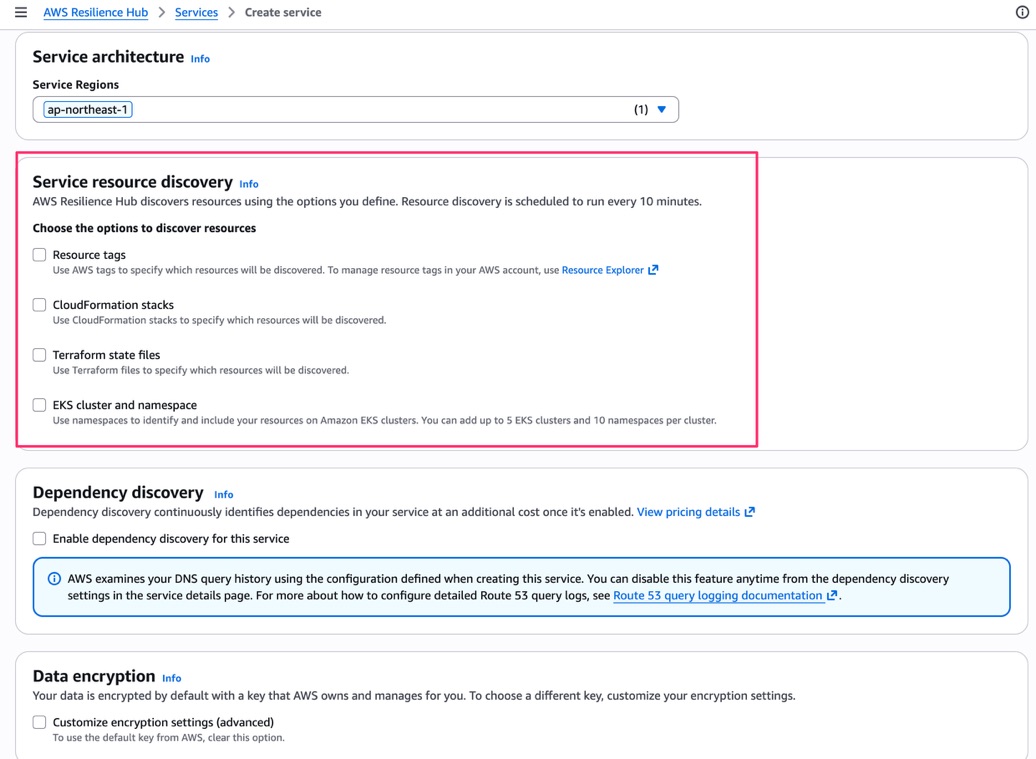The height and width of the screenshot is (759, 1036).
Task: Open Route 53 query logging documentation
Action: (x=718, y=595)
